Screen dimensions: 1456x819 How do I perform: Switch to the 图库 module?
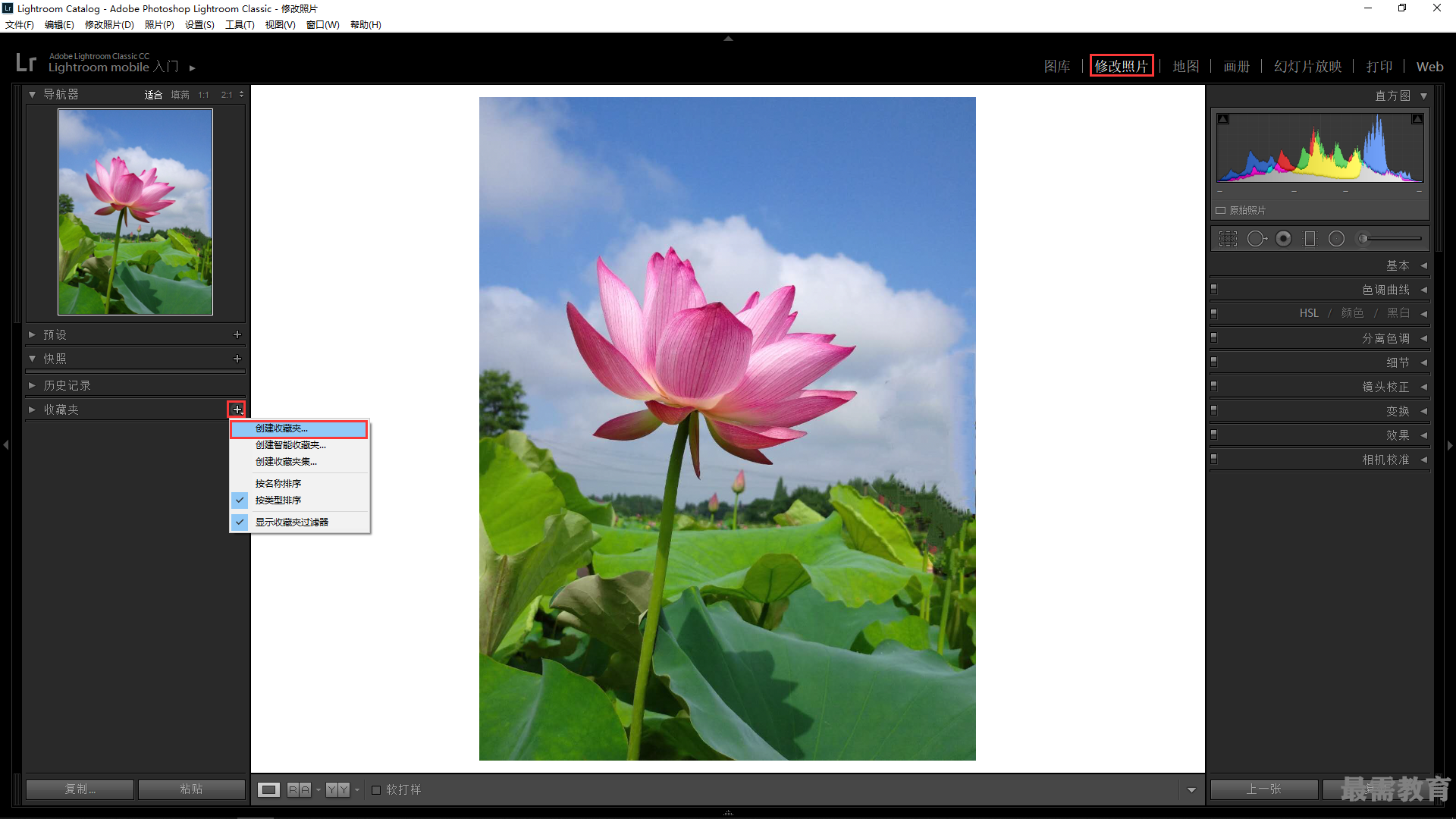coord(1057,67)
